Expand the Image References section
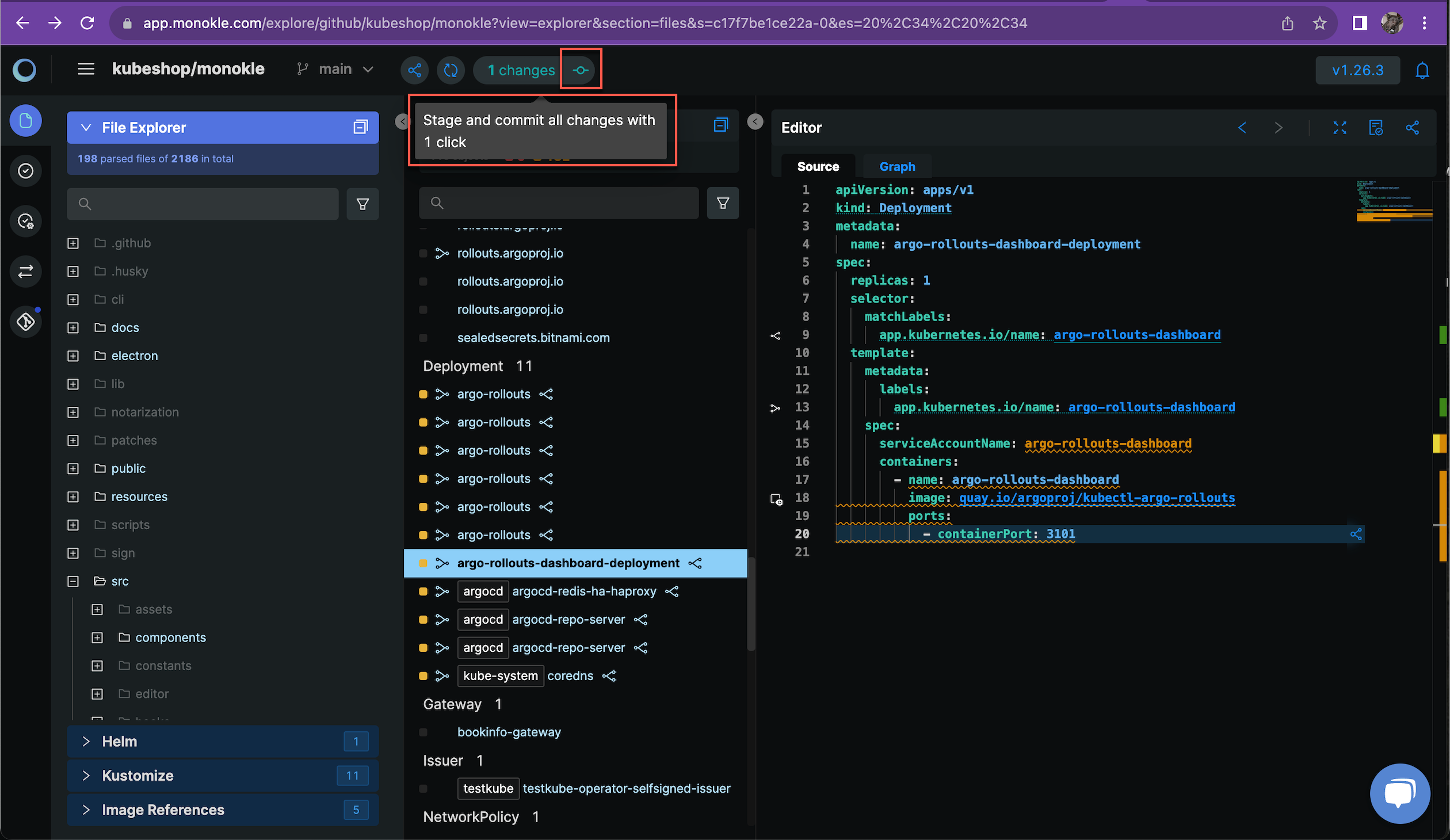 point(223,810)
